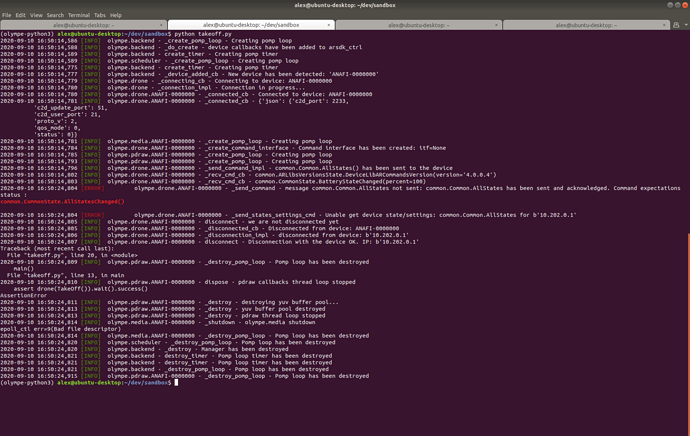Viewport: 690px width, 436px height.
Task: Close the third terminal tab
Action: (496, 25)
